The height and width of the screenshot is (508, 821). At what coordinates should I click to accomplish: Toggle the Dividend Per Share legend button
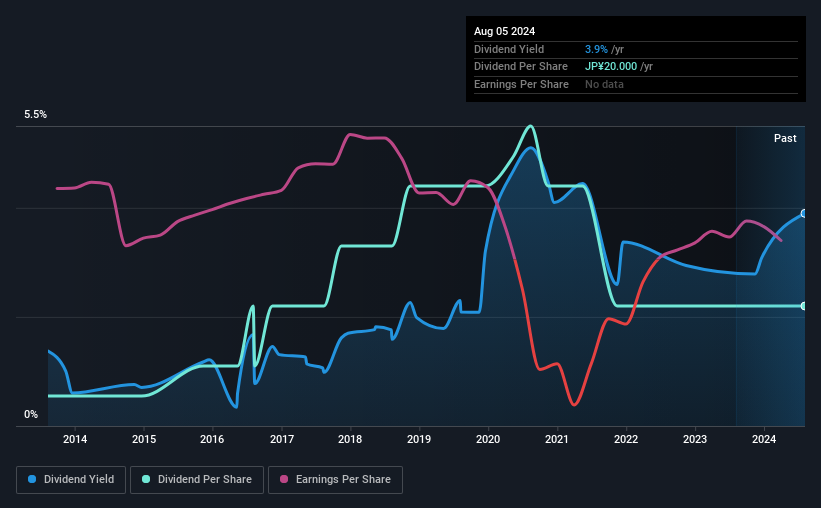pyautogui.click(x=197, y=480)
